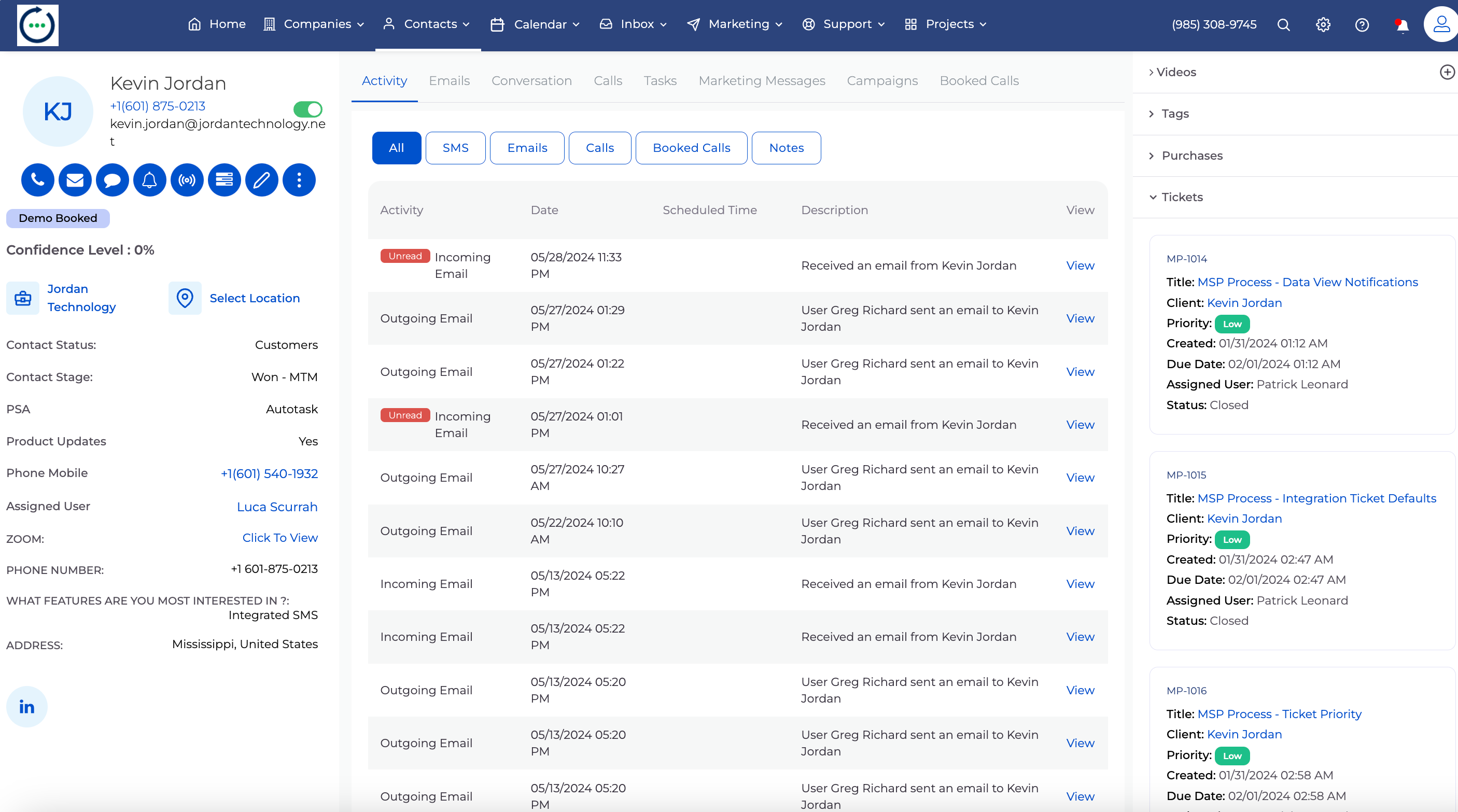1458x812 pixels.
Task: Open assigned user Luca Scurrah link
Action: tap(277, 507)
